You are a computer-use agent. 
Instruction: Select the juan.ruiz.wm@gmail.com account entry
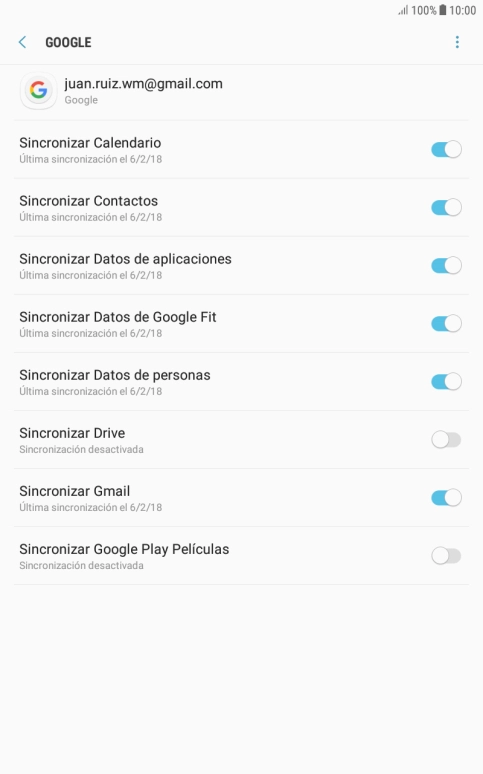pos(242,92)
